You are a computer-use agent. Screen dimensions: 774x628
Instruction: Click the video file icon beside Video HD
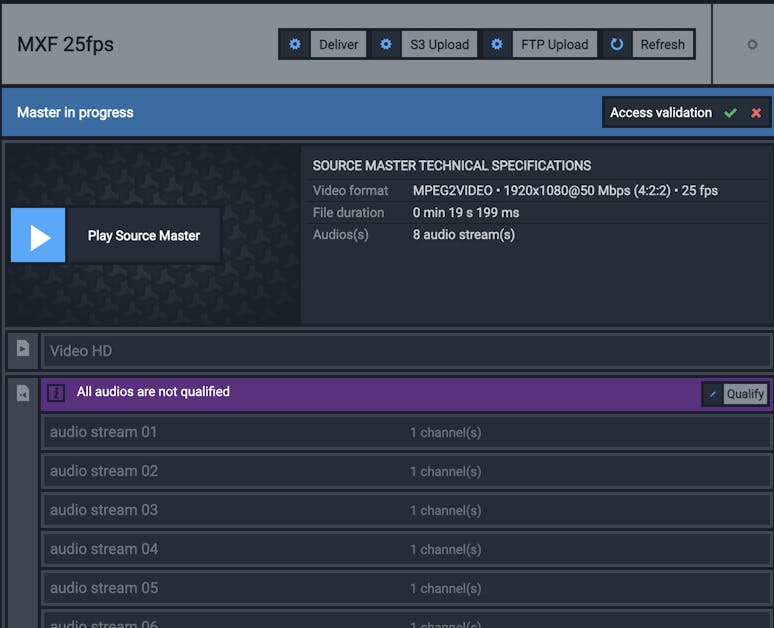click(x=23, y=349)
